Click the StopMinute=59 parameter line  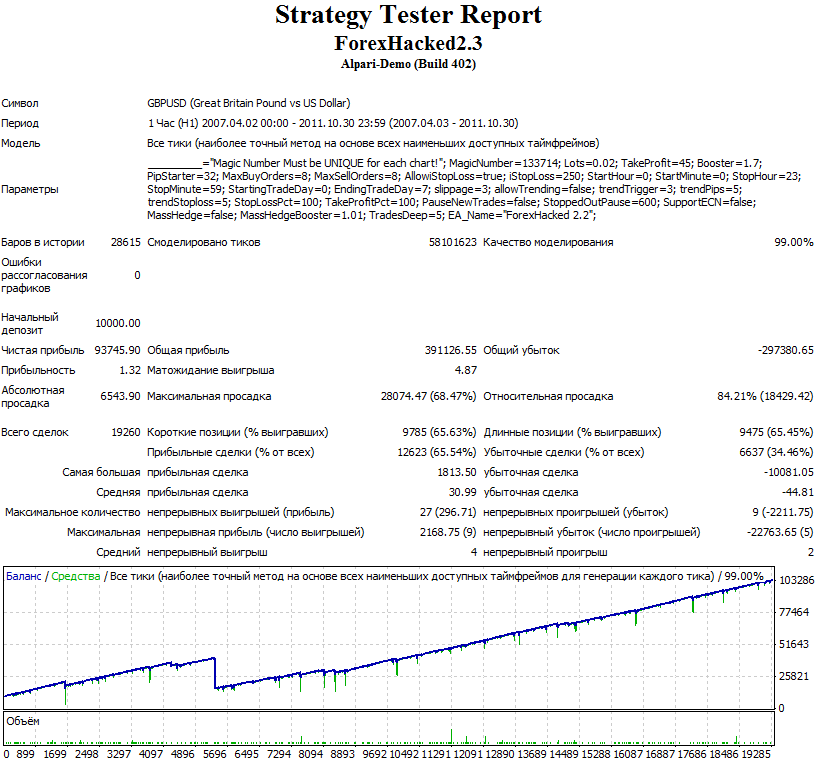point(444,189)
